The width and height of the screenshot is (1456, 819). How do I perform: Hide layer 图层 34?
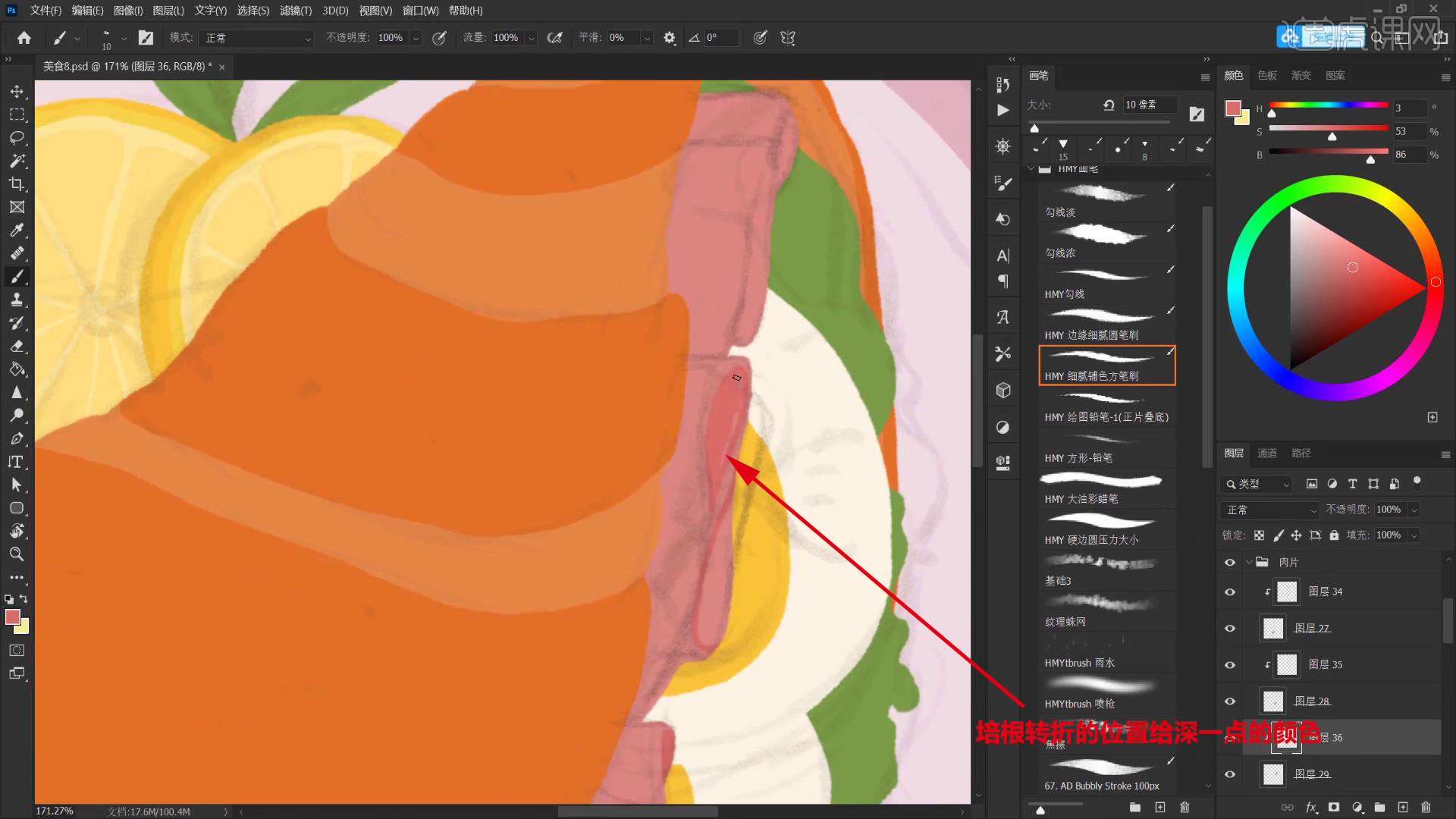[x=1230, y=591]
